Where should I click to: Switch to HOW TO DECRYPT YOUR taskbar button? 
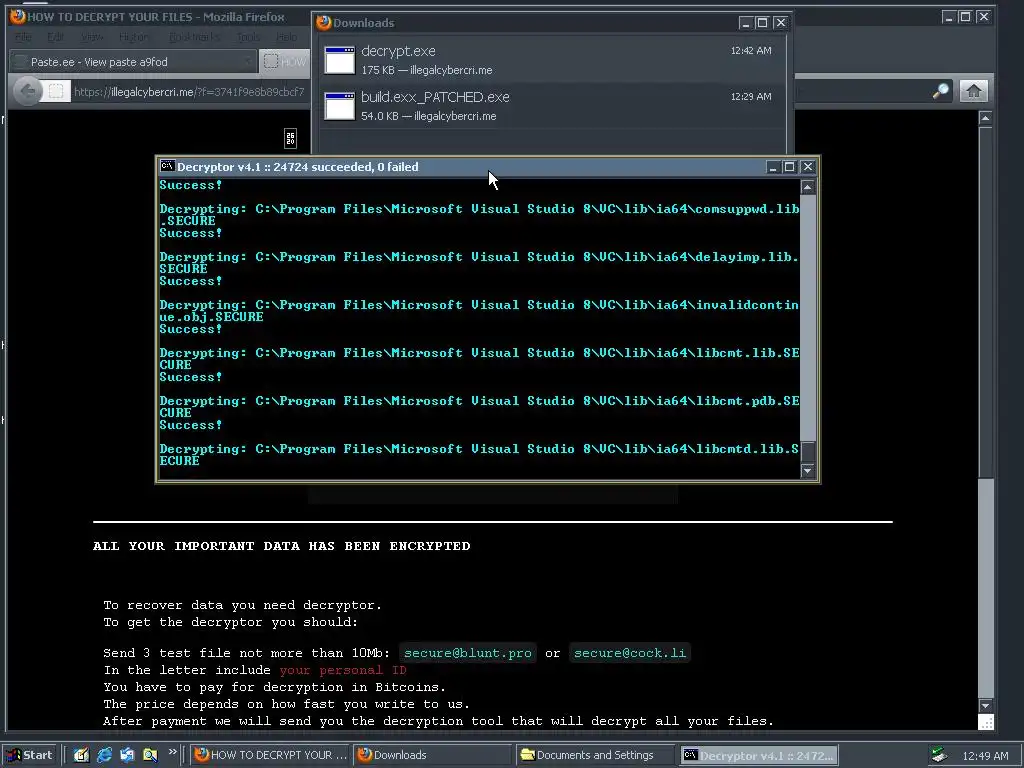pos(271,755)
